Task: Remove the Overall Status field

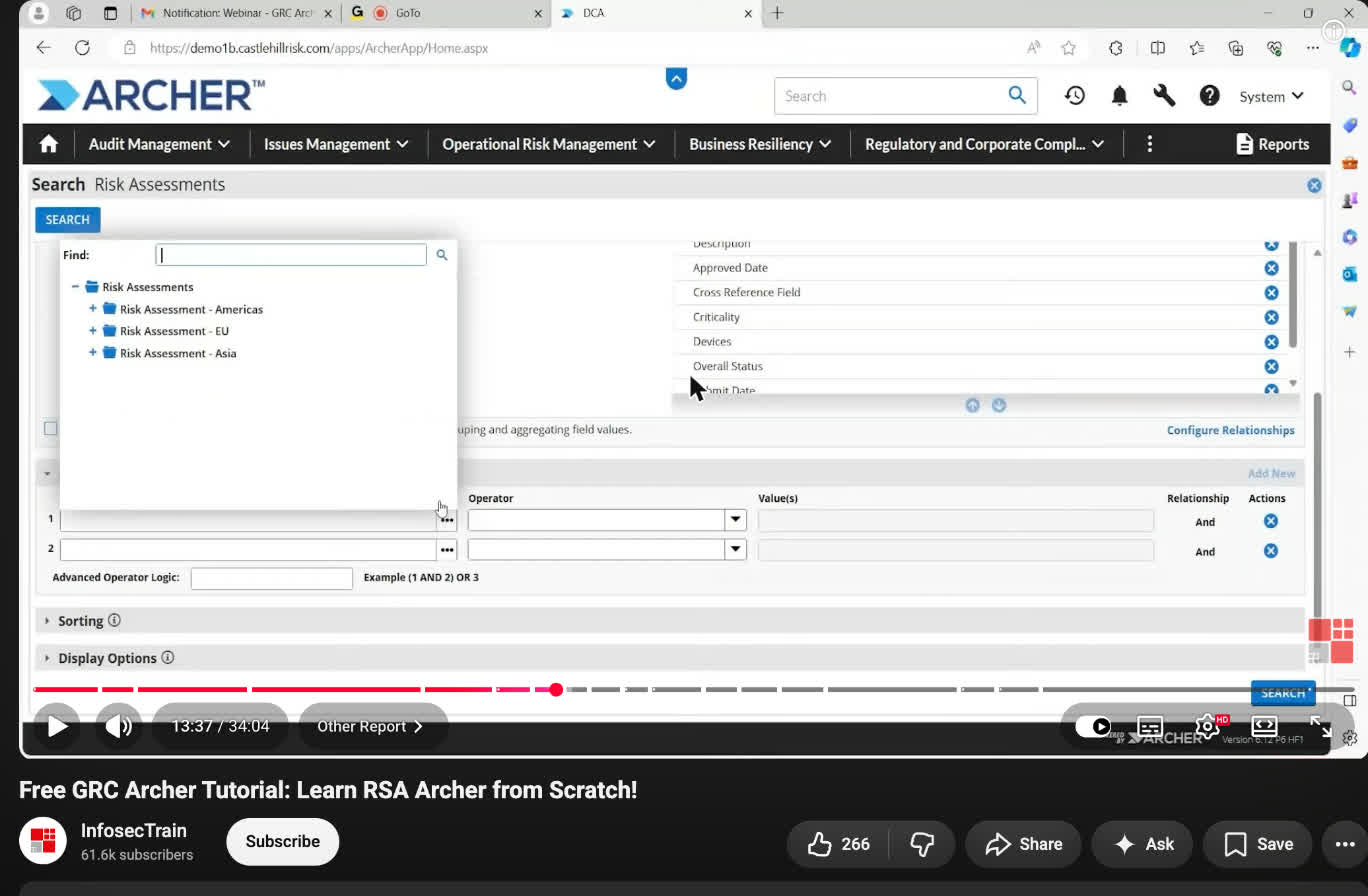Action: [1271, 366]
